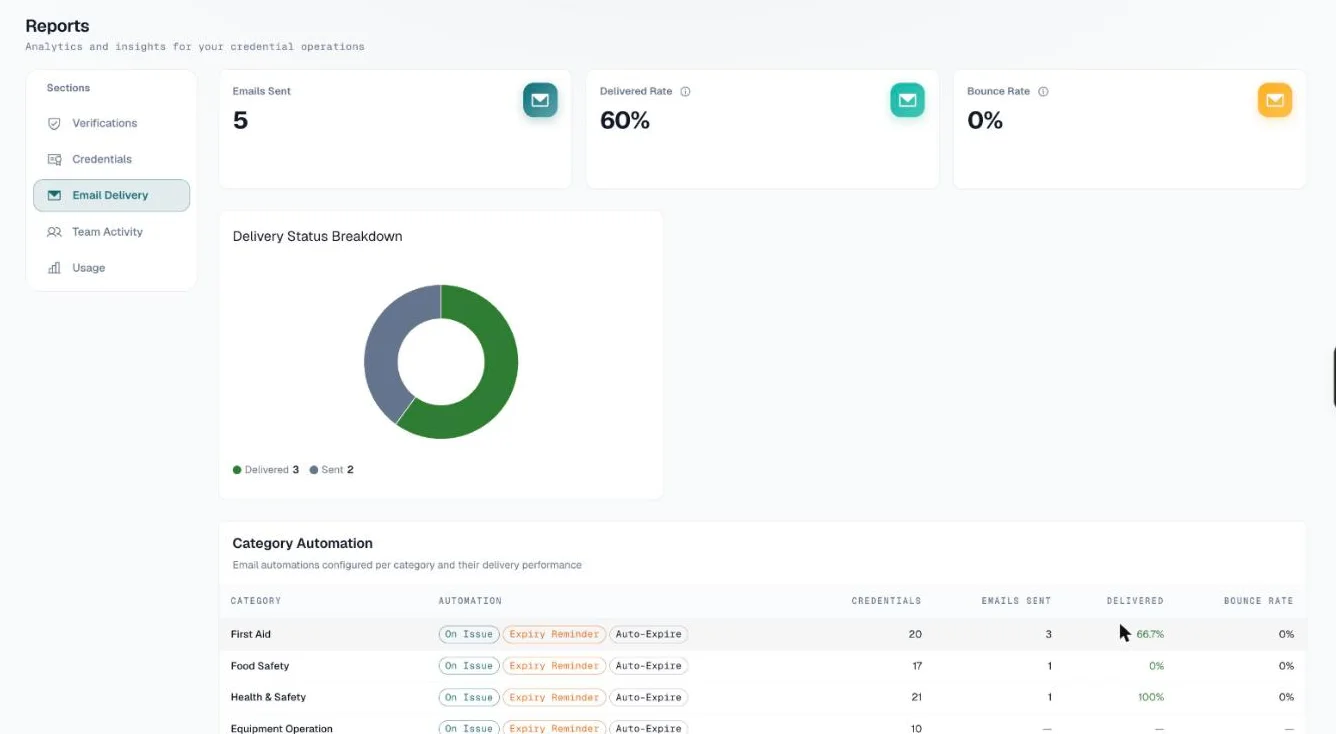Click the info icon beside Bounce Rate
The height and width of the screenshot is (734, 1336).
(1043, 91)
